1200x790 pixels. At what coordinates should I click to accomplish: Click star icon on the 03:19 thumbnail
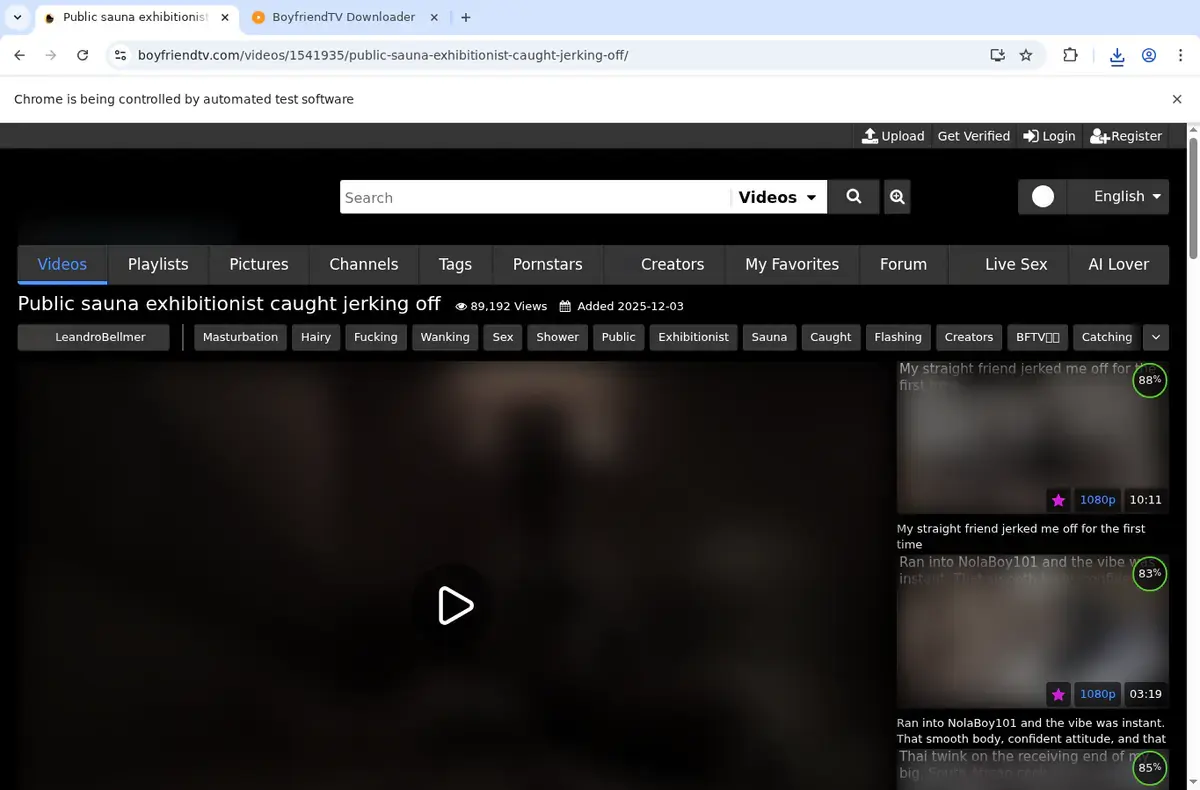point(1058,694)
